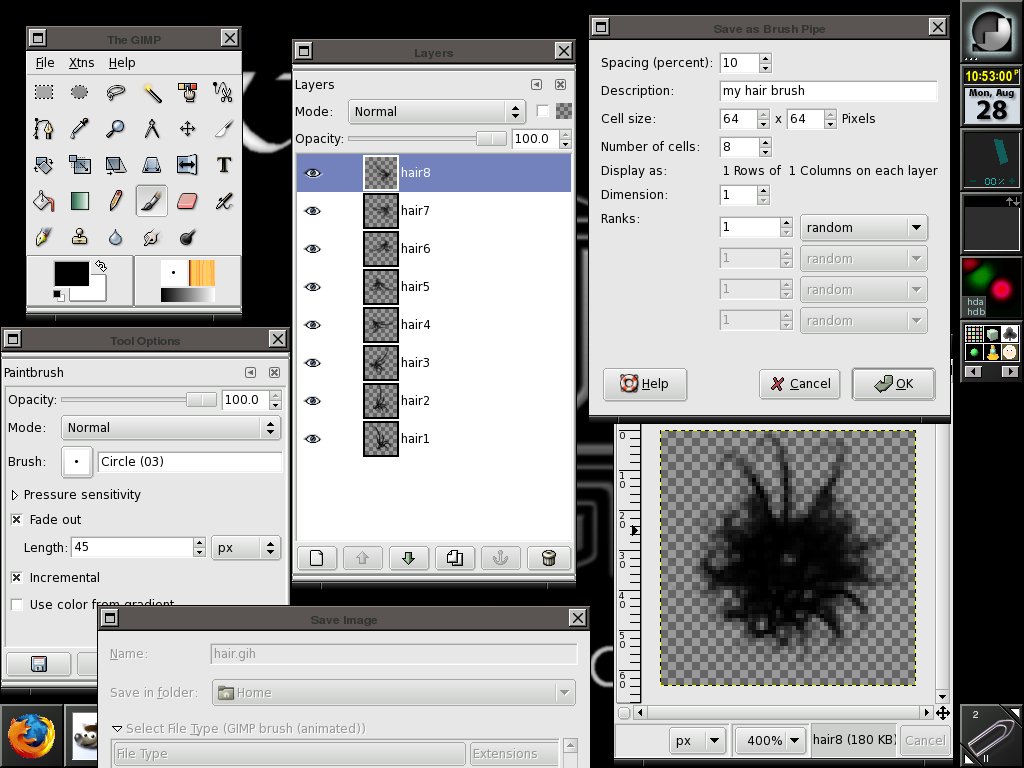The height and width of the screenshot is (768, 1024).
Task: Open the image window px unit dropdown
Action: click(x=697, y=741)
